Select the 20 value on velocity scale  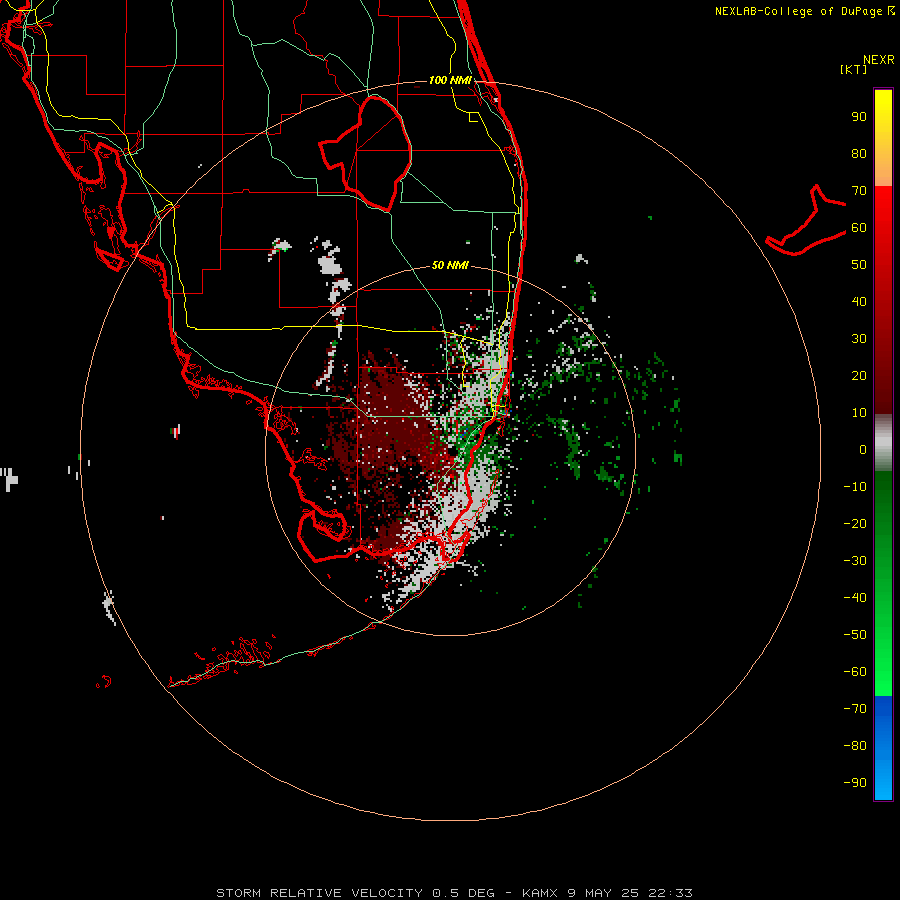859,376
